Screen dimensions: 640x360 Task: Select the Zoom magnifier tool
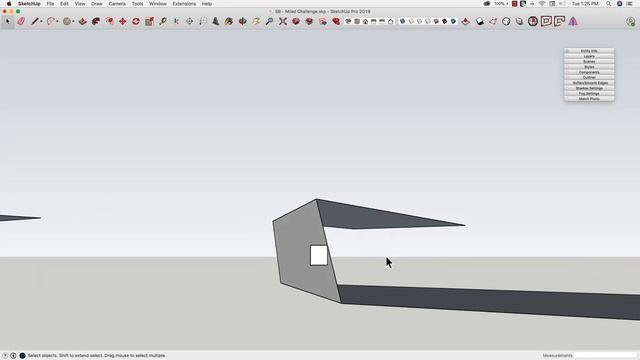(269, 21)
